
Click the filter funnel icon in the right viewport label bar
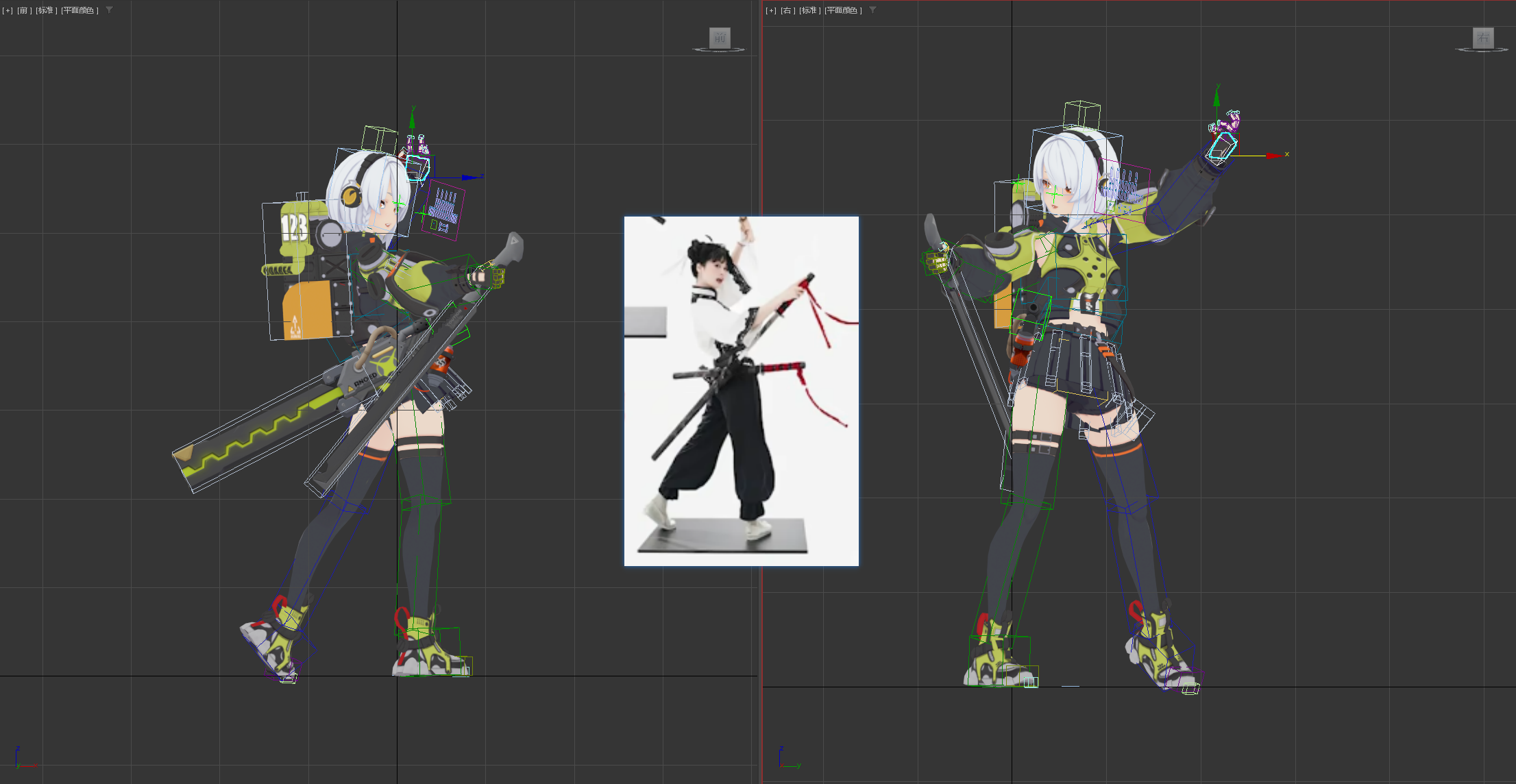click(872, 10)
